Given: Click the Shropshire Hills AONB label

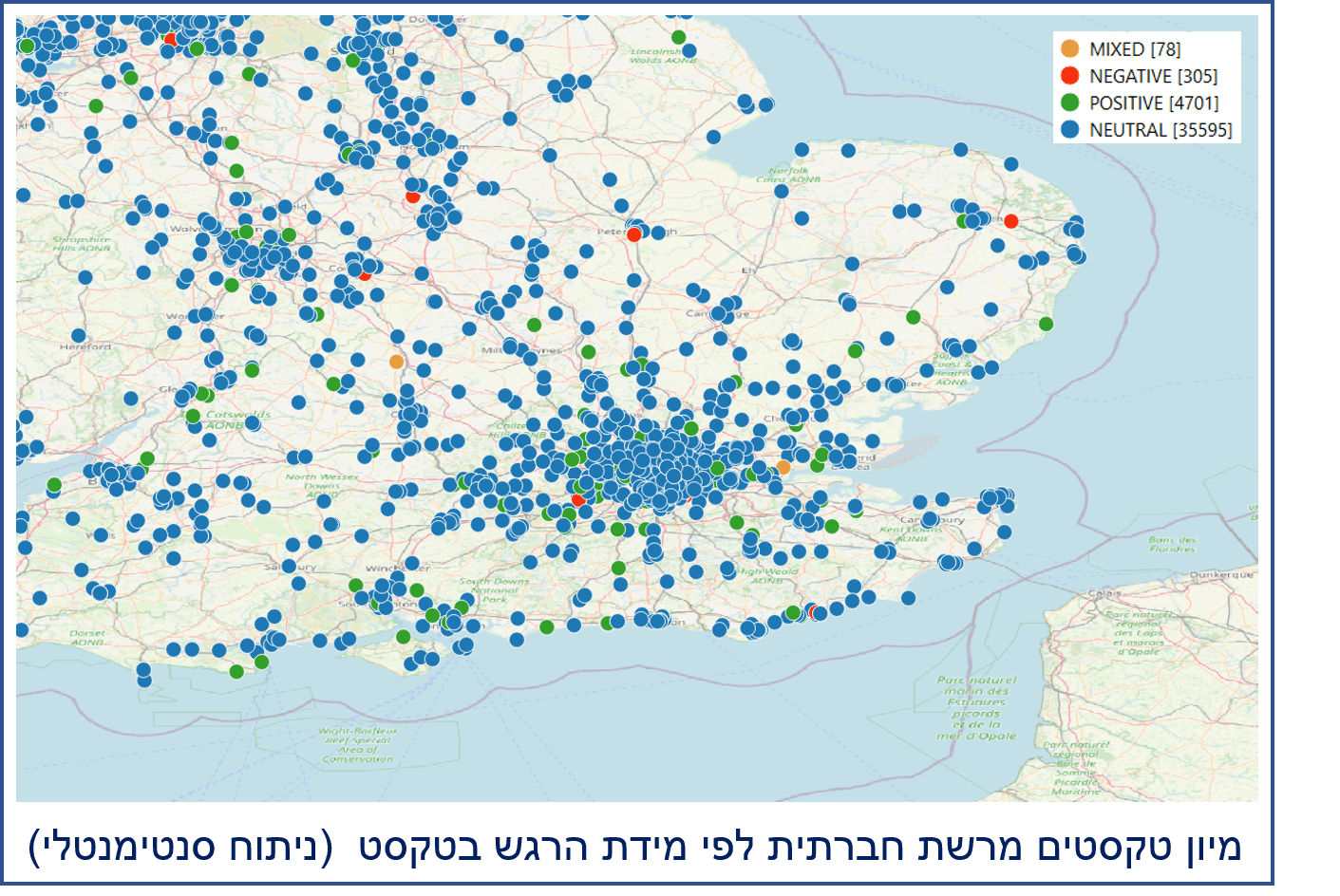Looking at the screenshot, I should (82, 244).
